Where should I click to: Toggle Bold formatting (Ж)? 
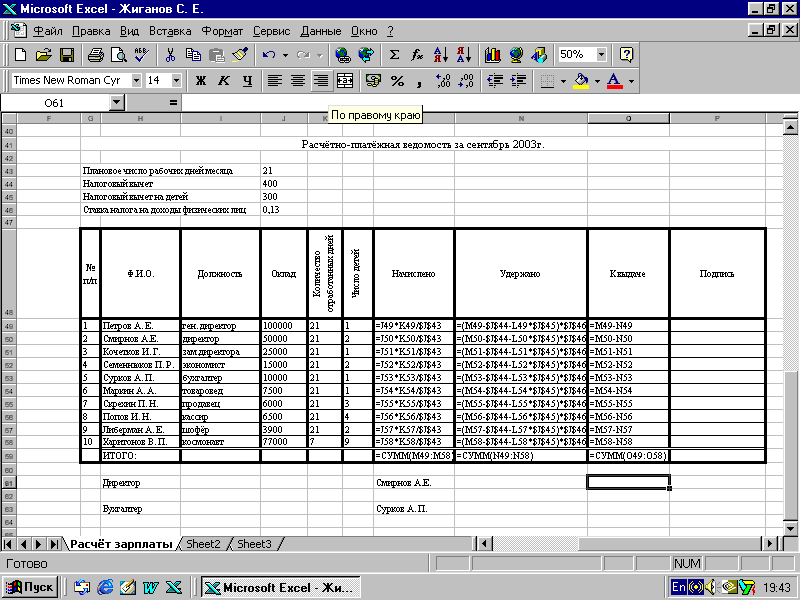[x=200, y=80]
